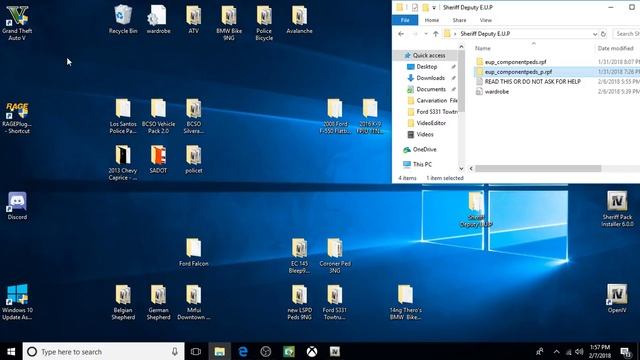Viewport: 640px width, 360px height.
Task: Open This PC in navigation pane
Action: click(x=422, y=164)
